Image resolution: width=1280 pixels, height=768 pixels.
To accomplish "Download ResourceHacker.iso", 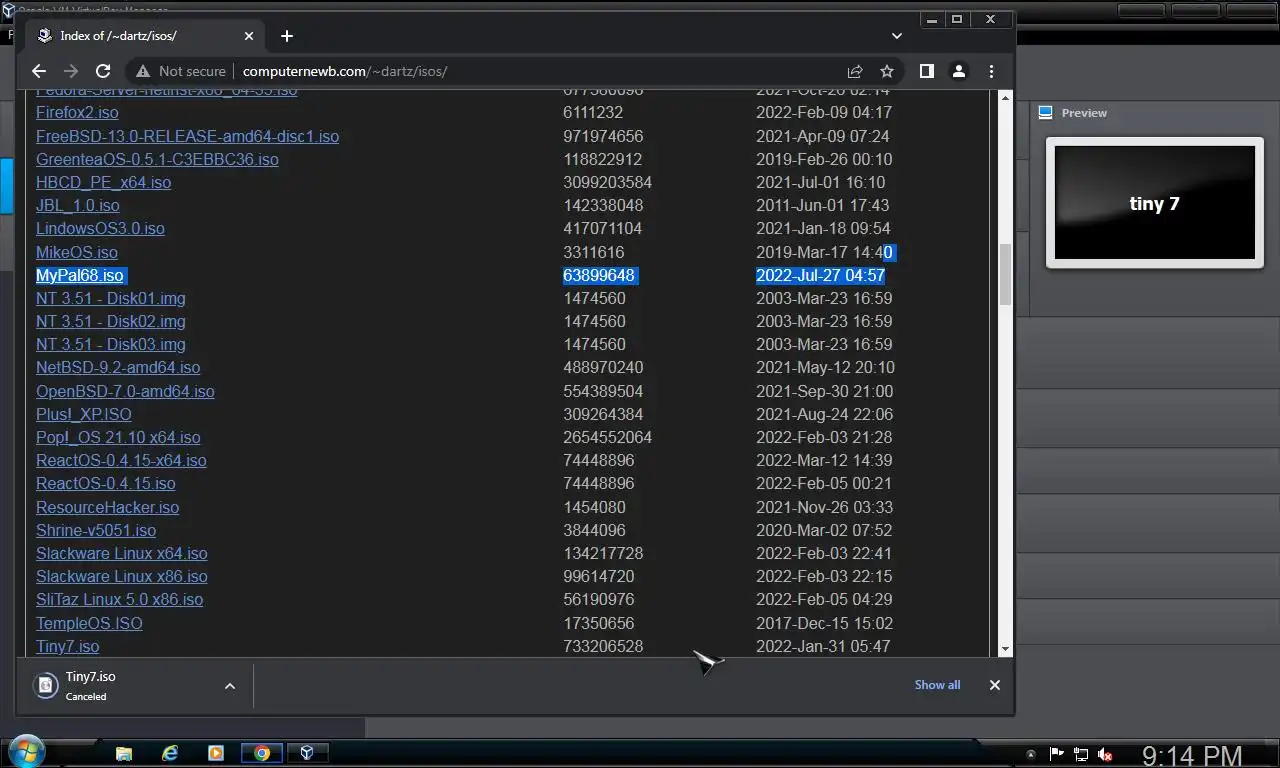I will (x=107, y=507).
